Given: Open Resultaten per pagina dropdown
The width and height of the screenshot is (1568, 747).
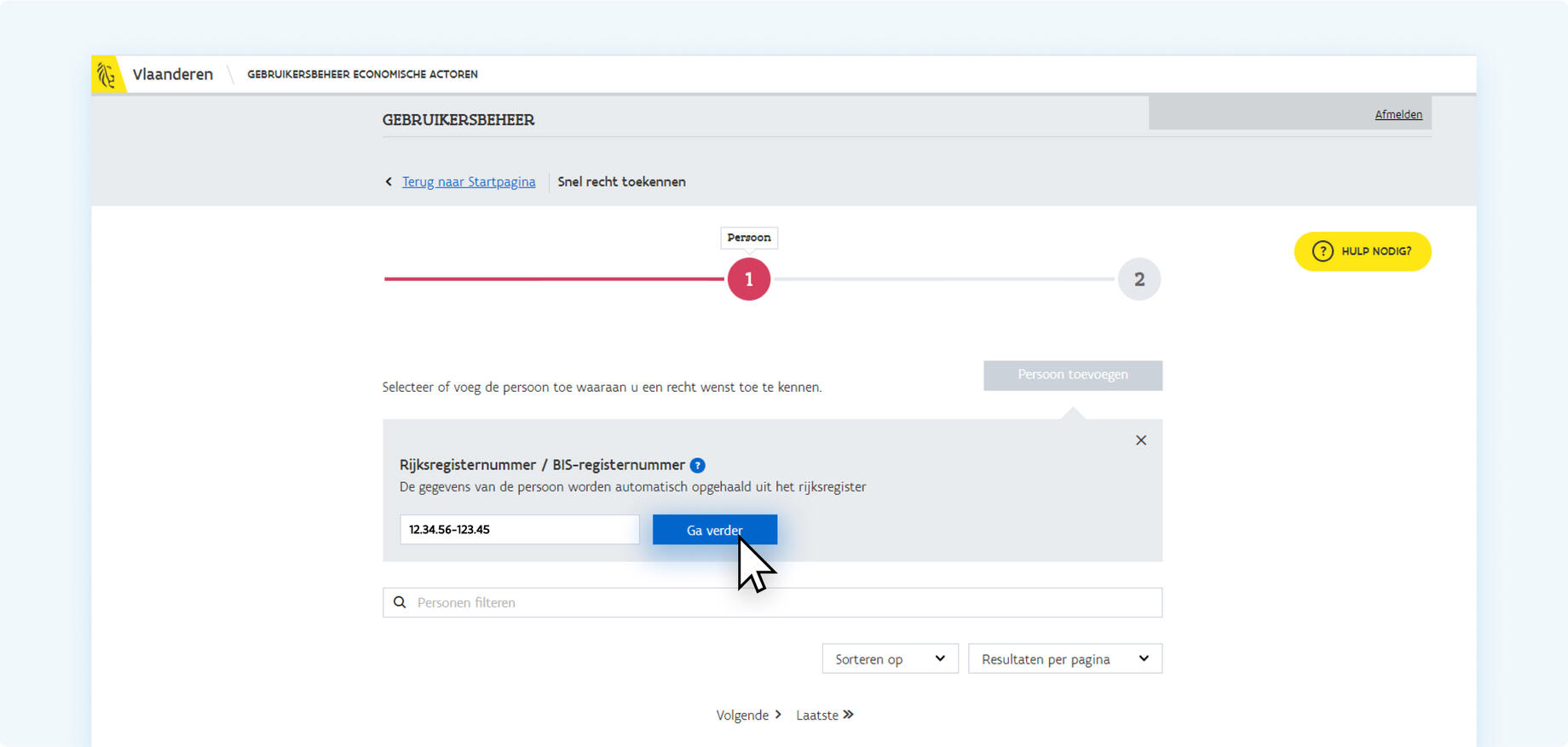Looking at the screenshot, I should [x=1065, y=658].
